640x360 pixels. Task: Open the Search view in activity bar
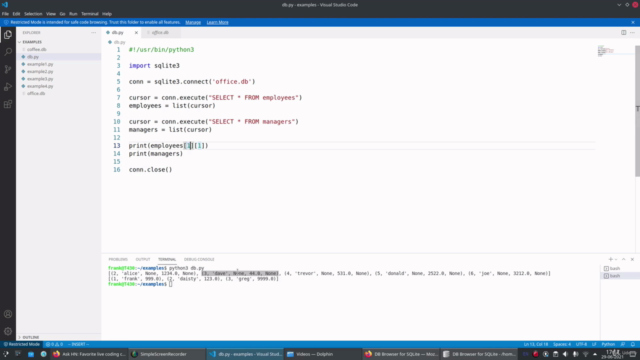pyautogui.click(x=8, y=52)
